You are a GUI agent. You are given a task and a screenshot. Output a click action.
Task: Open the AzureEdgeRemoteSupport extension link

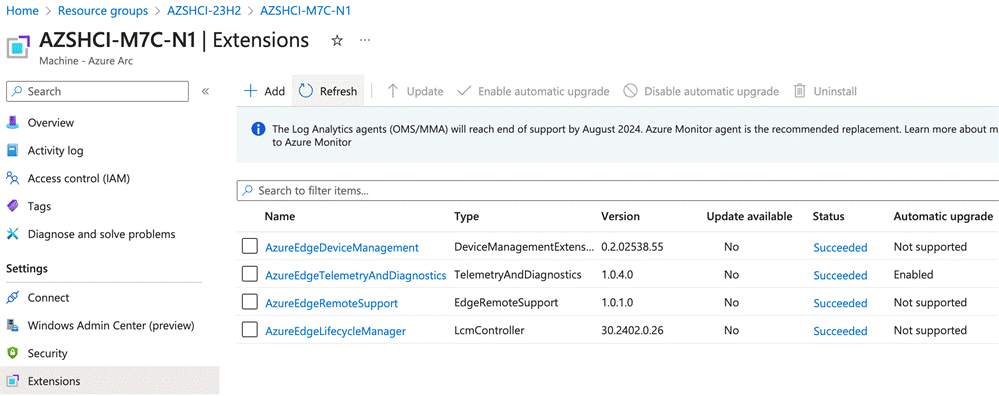tap(331, 304)
